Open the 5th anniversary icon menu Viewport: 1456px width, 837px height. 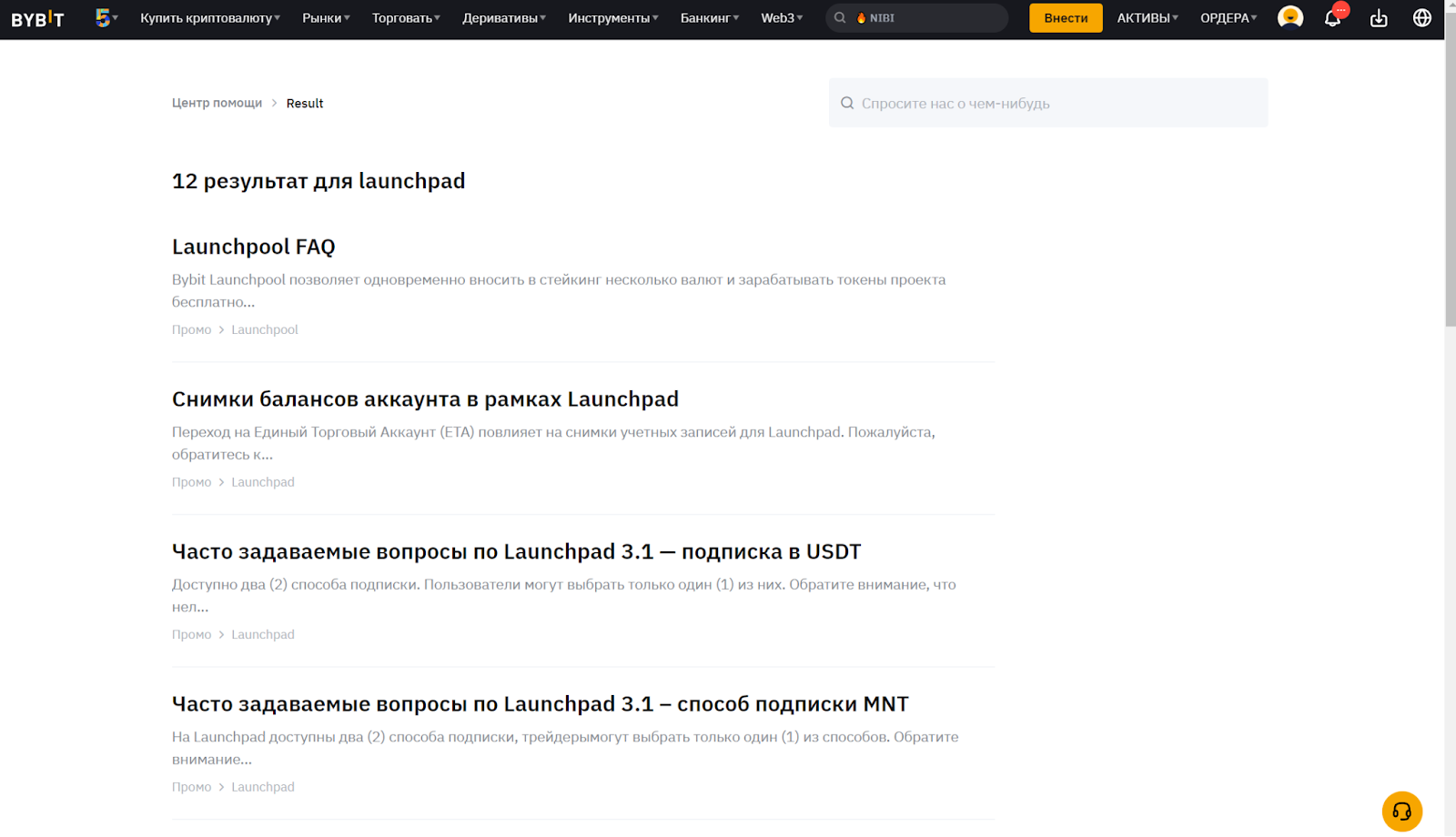coord(106,17)
